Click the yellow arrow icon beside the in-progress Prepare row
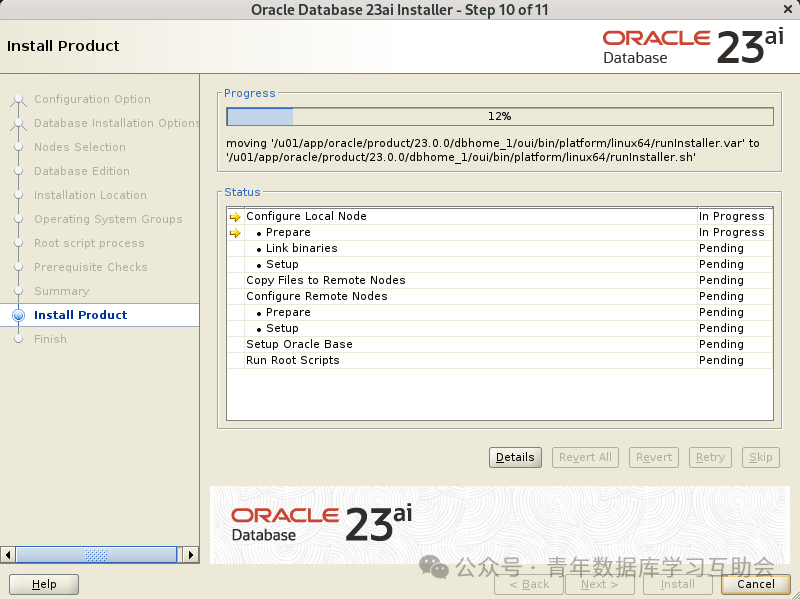 [235, 233]
